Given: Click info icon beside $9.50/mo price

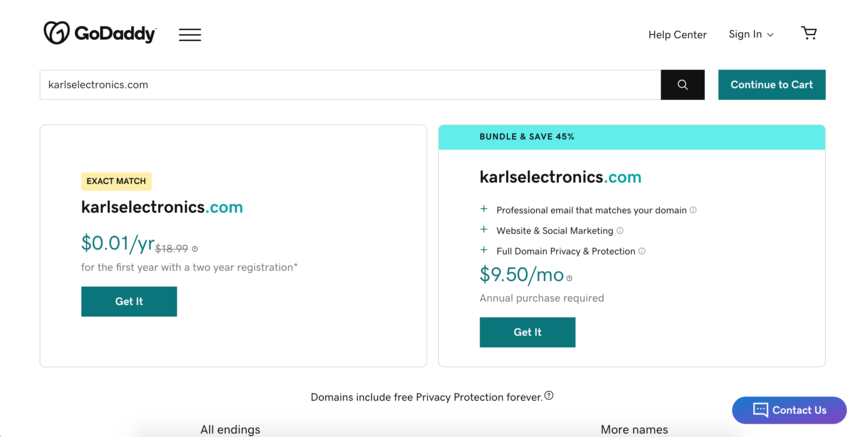Looking at the screenshot, I should pyautogui.click(x=570, y=278).
